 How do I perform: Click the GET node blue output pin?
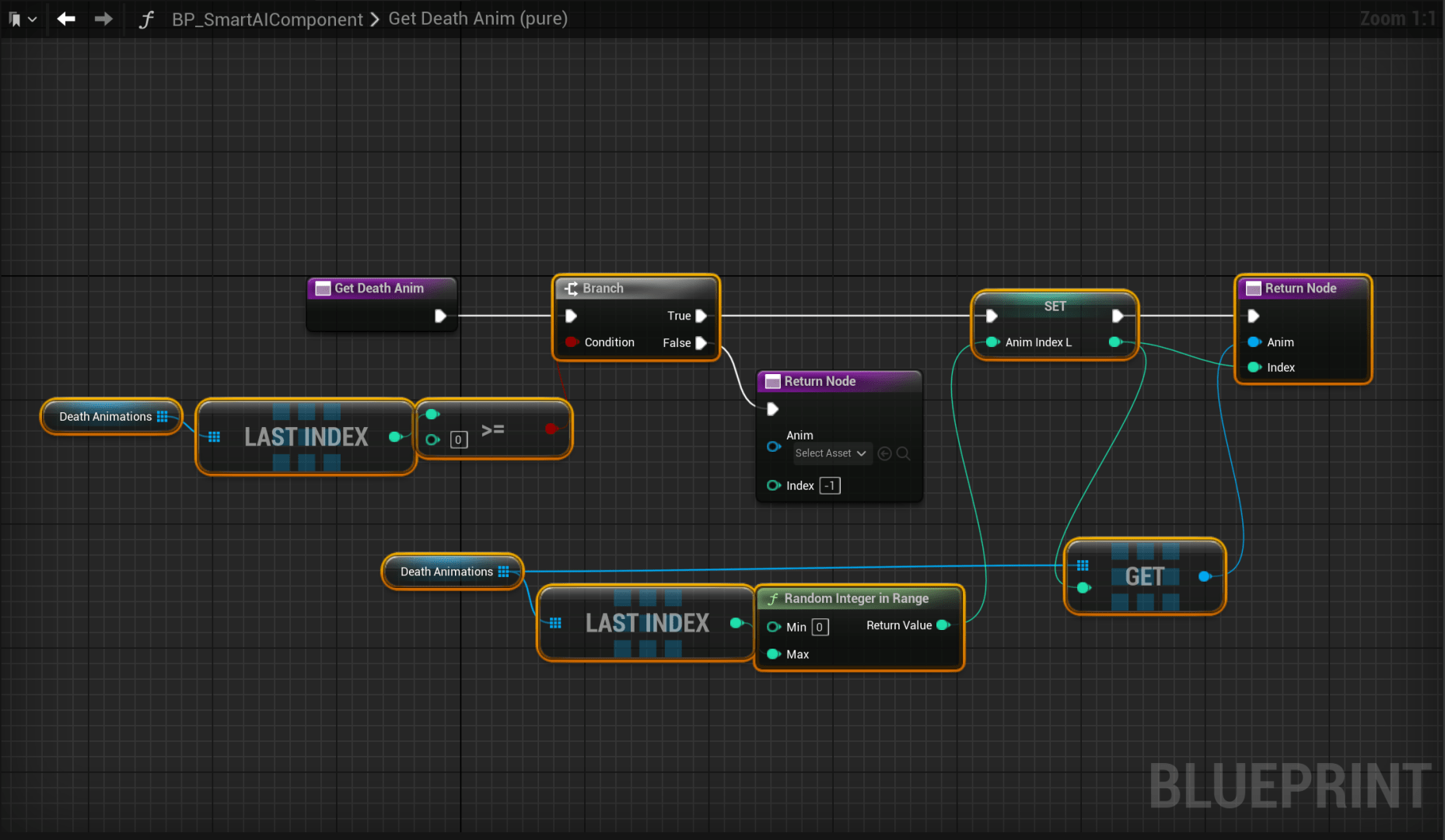click(1205, 576)
